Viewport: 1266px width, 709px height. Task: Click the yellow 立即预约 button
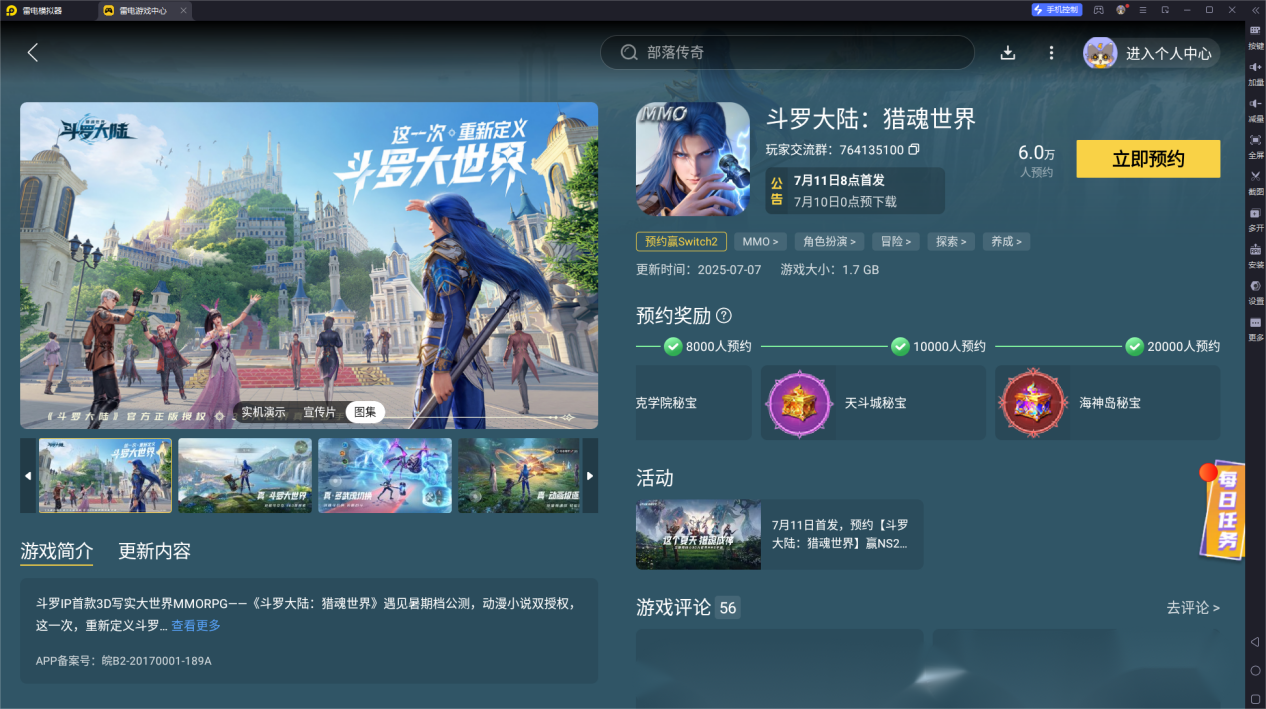(1148, 159)
